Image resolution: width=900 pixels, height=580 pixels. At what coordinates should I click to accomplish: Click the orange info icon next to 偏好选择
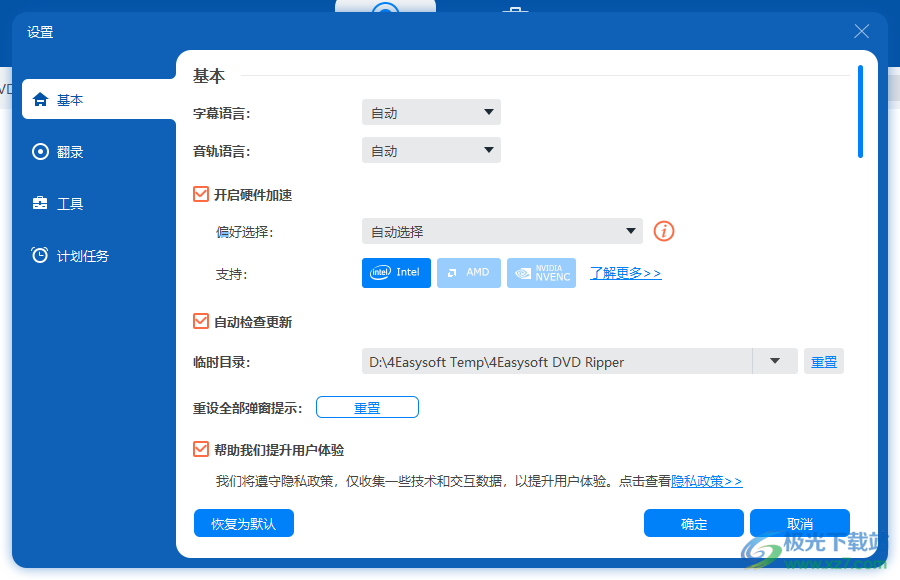(664, 231)
